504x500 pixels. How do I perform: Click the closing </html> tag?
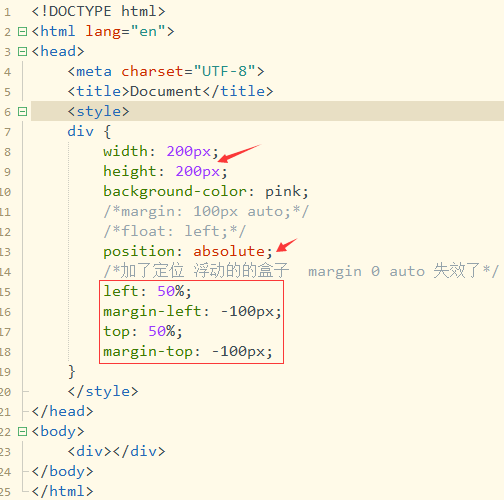point(62,492)
